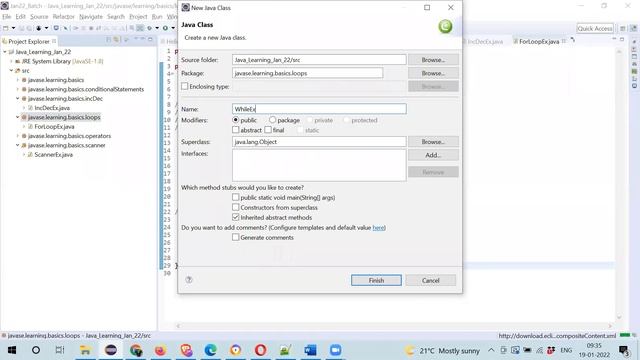
Task: Uncheck Inherited abstract methods option
Action: coord(236,217)
